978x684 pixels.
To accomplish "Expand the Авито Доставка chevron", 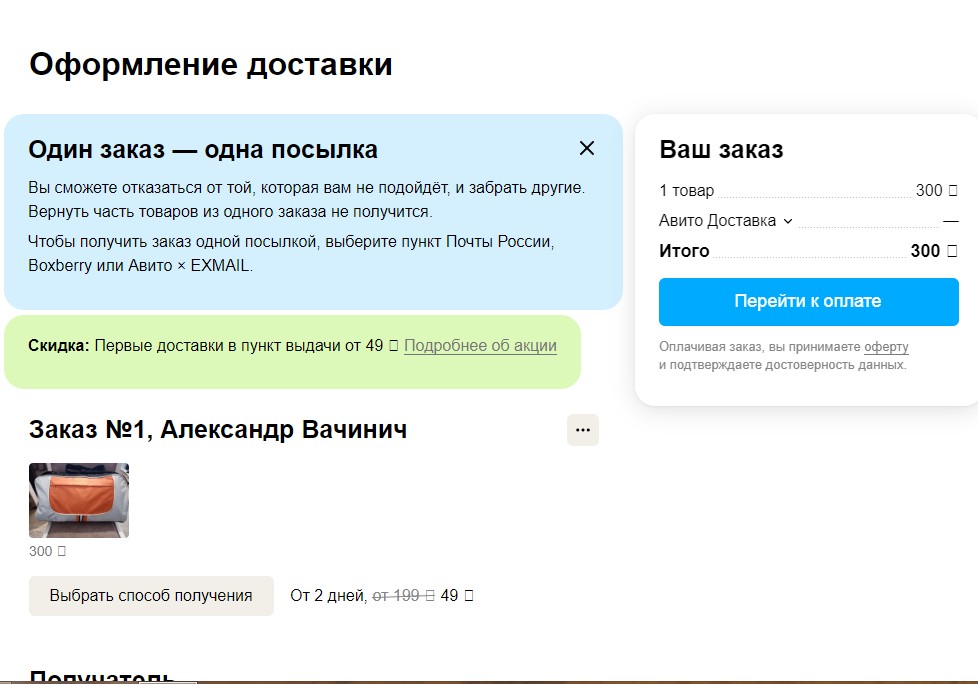I will [787, 221].
